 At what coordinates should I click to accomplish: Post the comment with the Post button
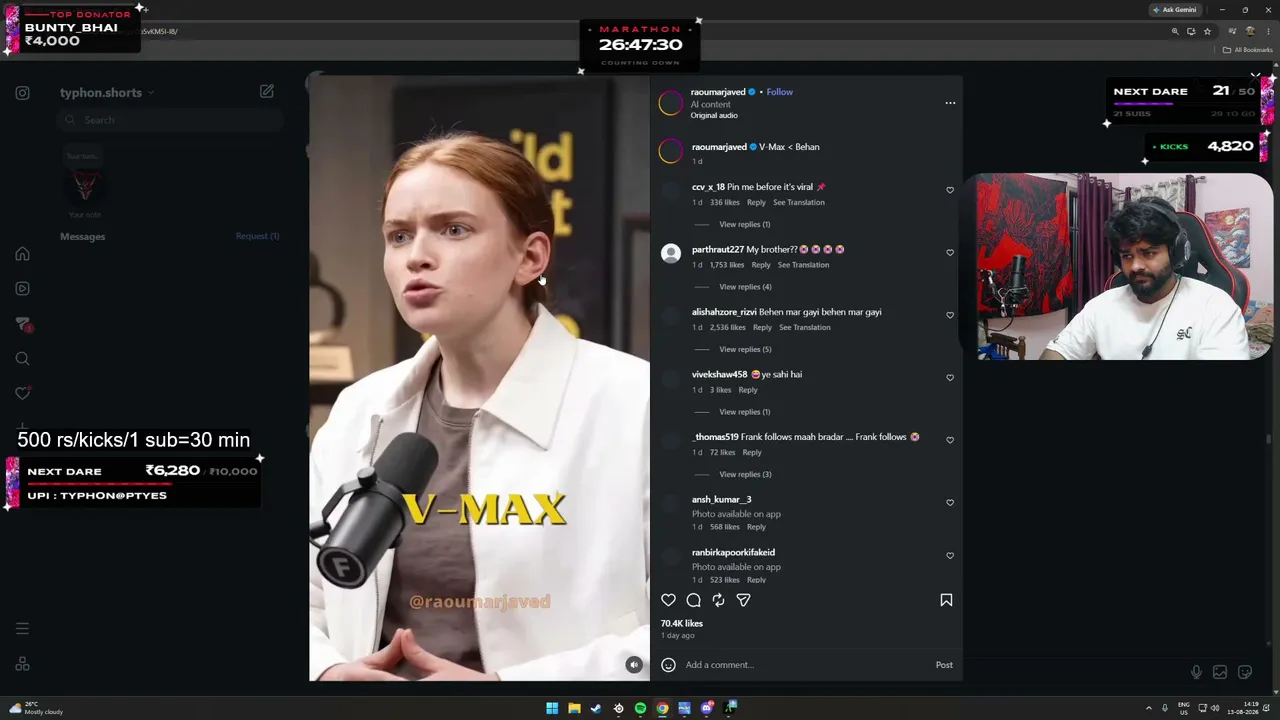[944, 665]
